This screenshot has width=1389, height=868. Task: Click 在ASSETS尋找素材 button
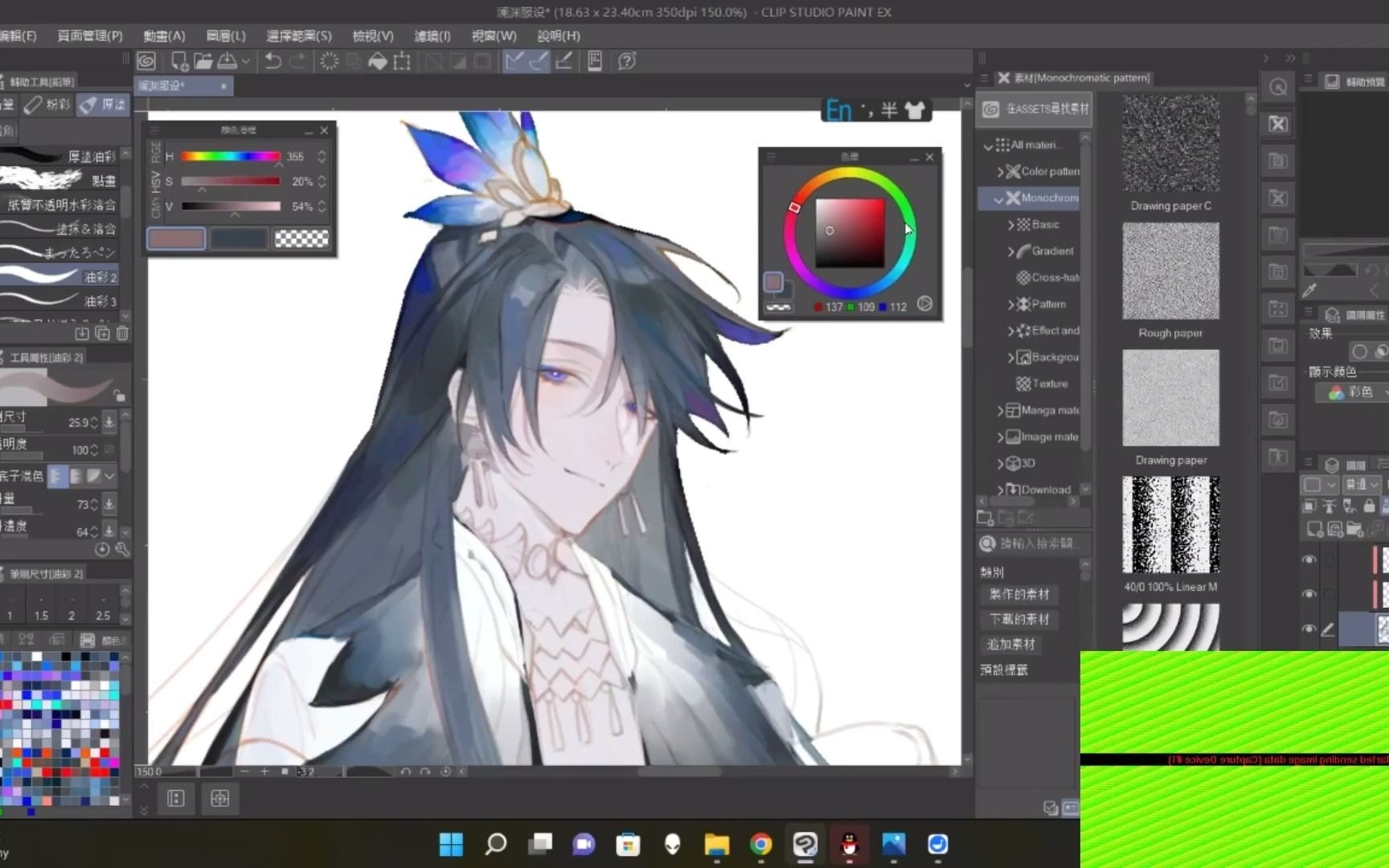1035,109
